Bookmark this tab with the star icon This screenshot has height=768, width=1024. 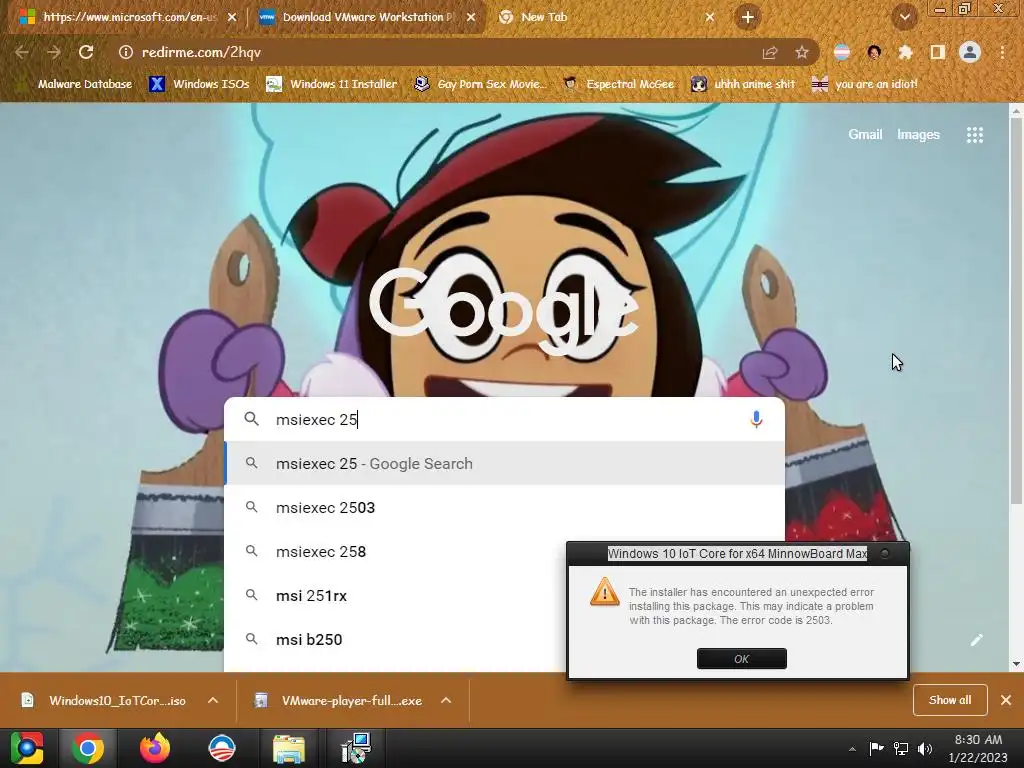802,52
